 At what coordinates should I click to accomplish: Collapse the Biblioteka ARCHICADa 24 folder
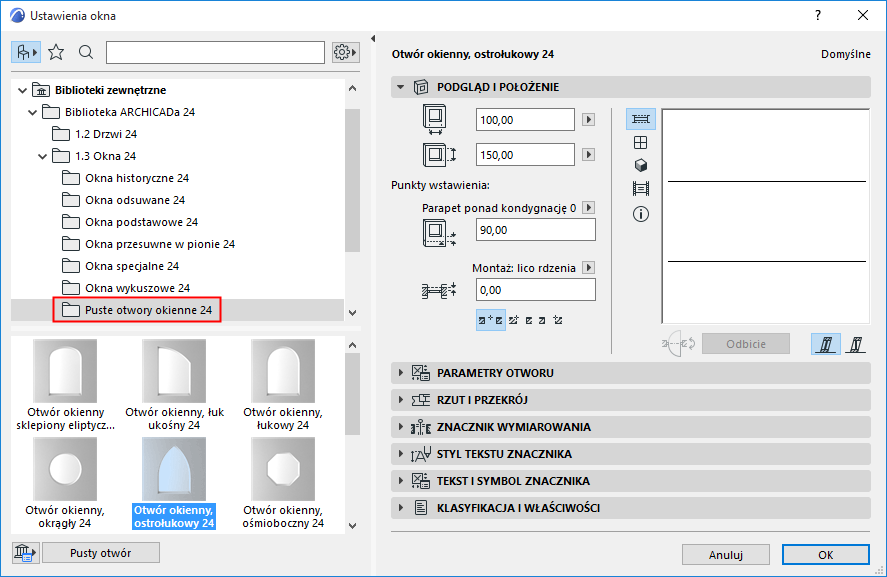(32, 112)
